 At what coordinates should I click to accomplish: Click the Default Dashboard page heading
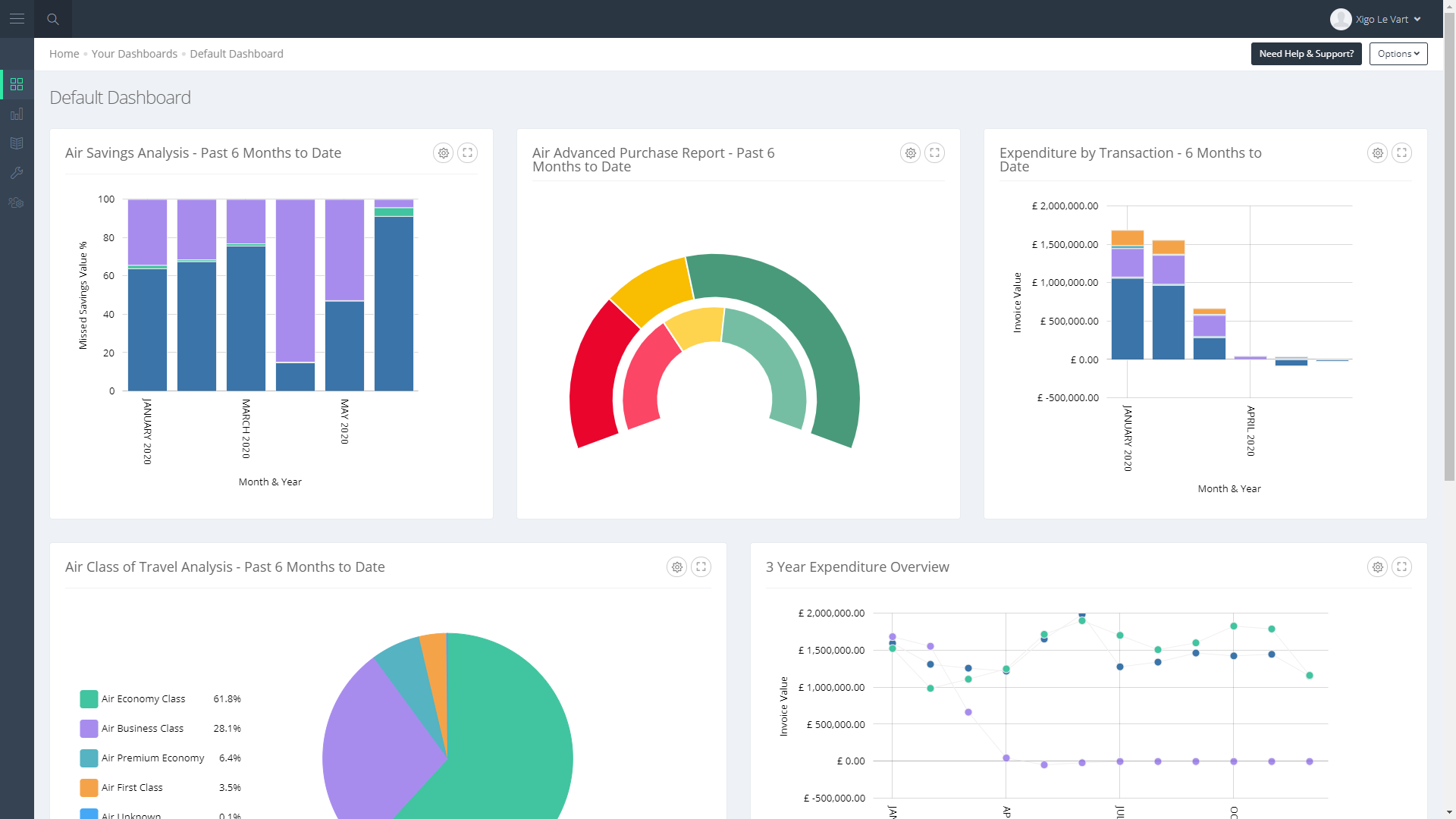tap(120, 98)
